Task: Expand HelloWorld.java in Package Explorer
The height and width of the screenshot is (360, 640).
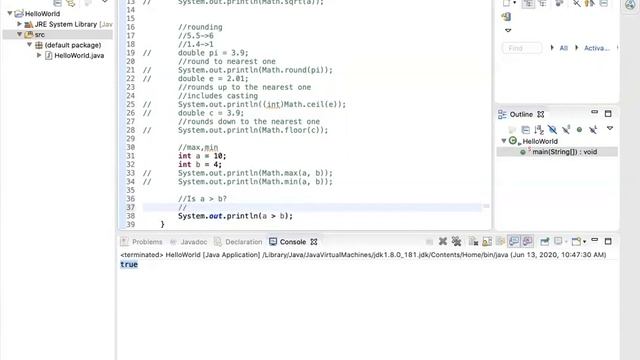Action: [39, 55]
